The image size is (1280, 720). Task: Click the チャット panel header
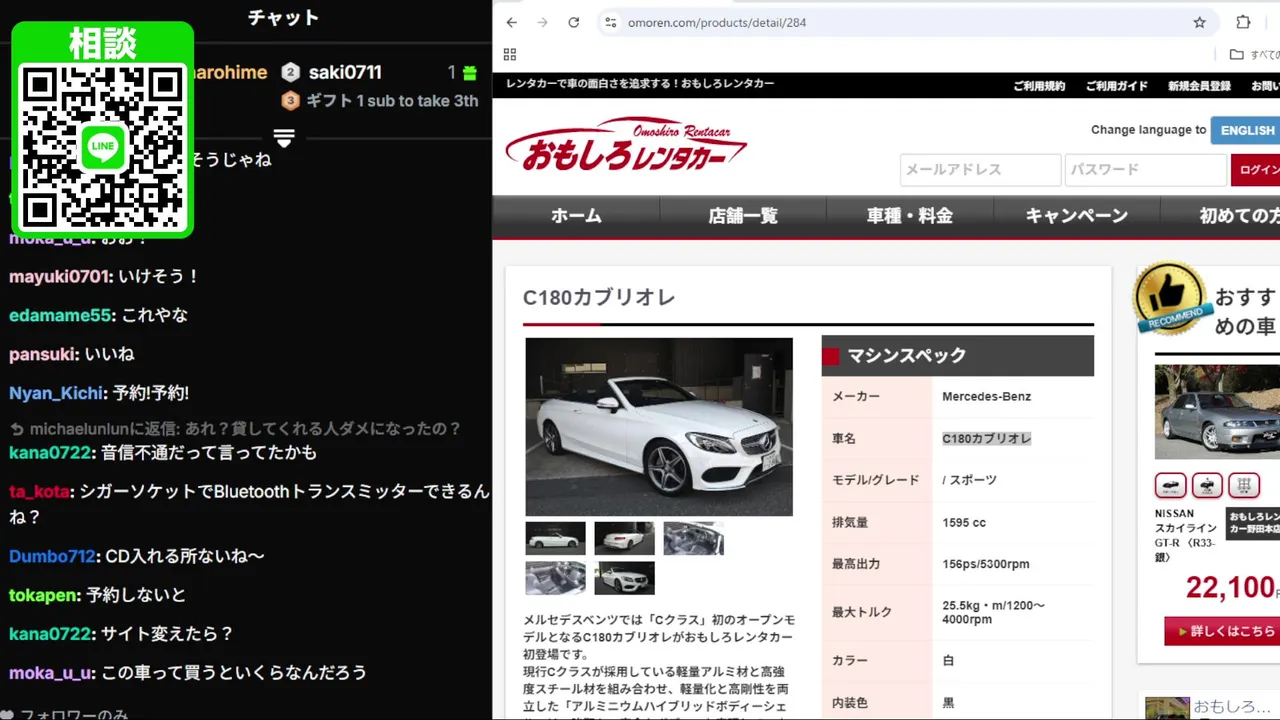(283, 17)
